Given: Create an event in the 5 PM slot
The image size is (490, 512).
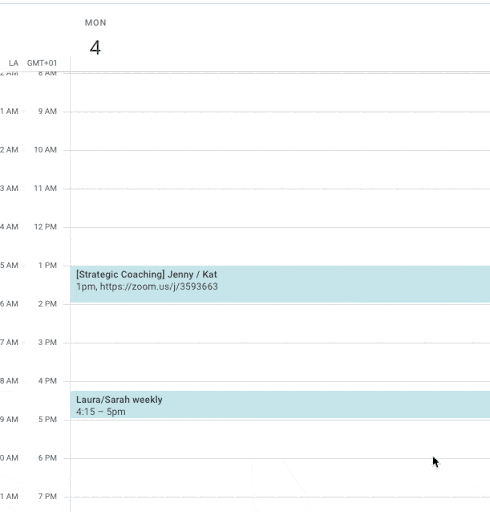Looking at the screenshot, I should click(280, 439).
